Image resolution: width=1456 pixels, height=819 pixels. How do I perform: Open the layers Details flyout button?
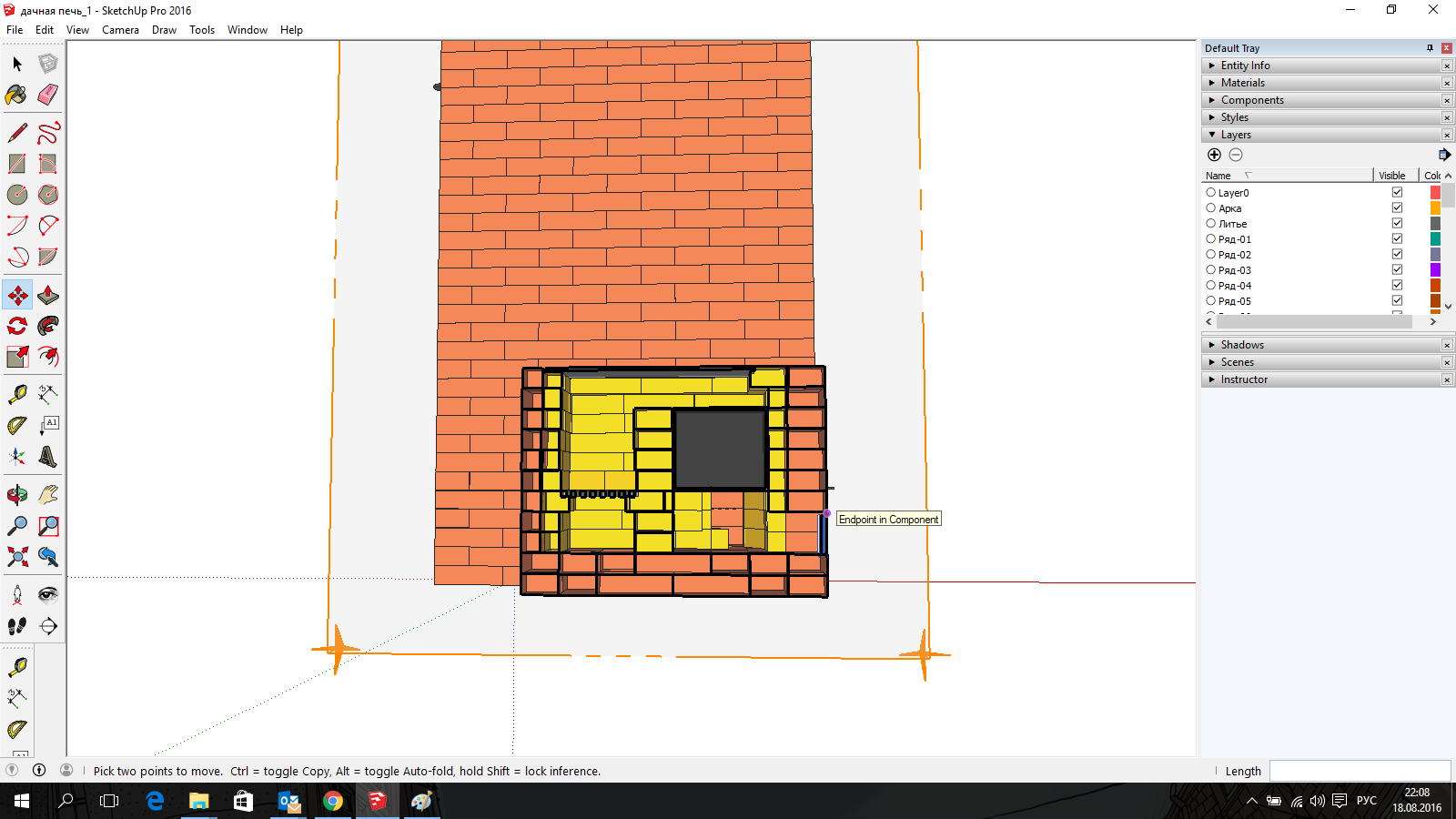coord(1444,155)
